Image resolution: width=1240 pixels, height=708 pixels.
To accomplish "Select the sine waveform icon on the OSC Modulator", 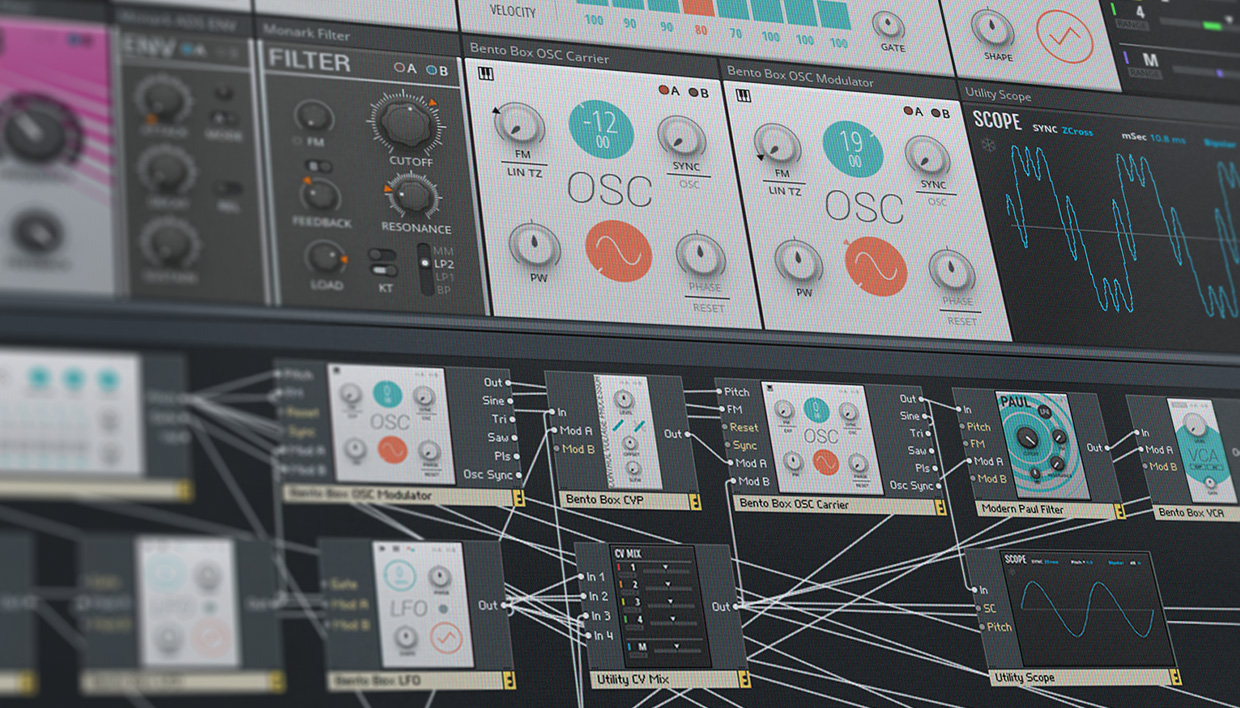I will (876, 264).
